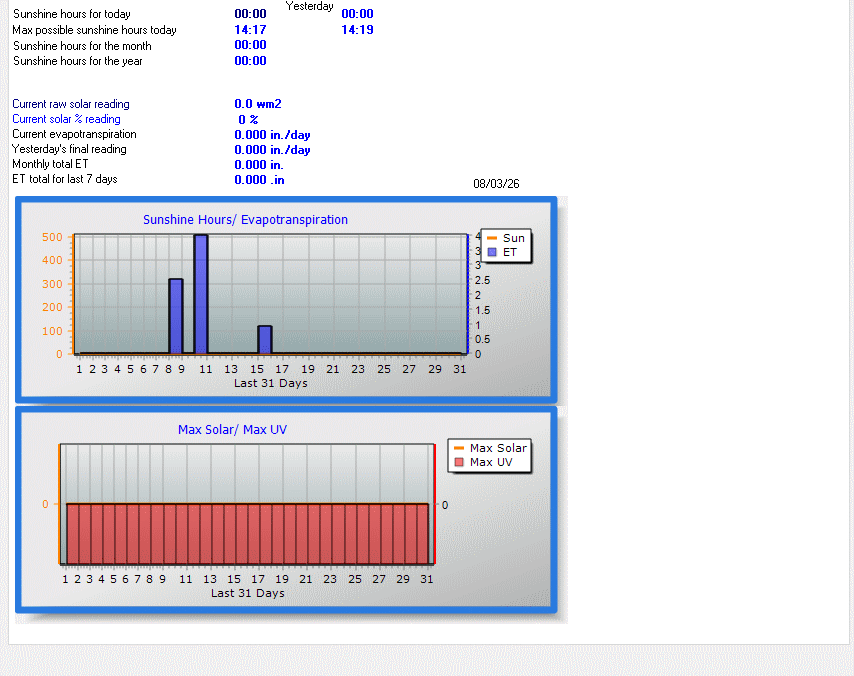Select the ET legend blue swatch
The height and width of the screenshot is (676, 854).
(492, 252)
